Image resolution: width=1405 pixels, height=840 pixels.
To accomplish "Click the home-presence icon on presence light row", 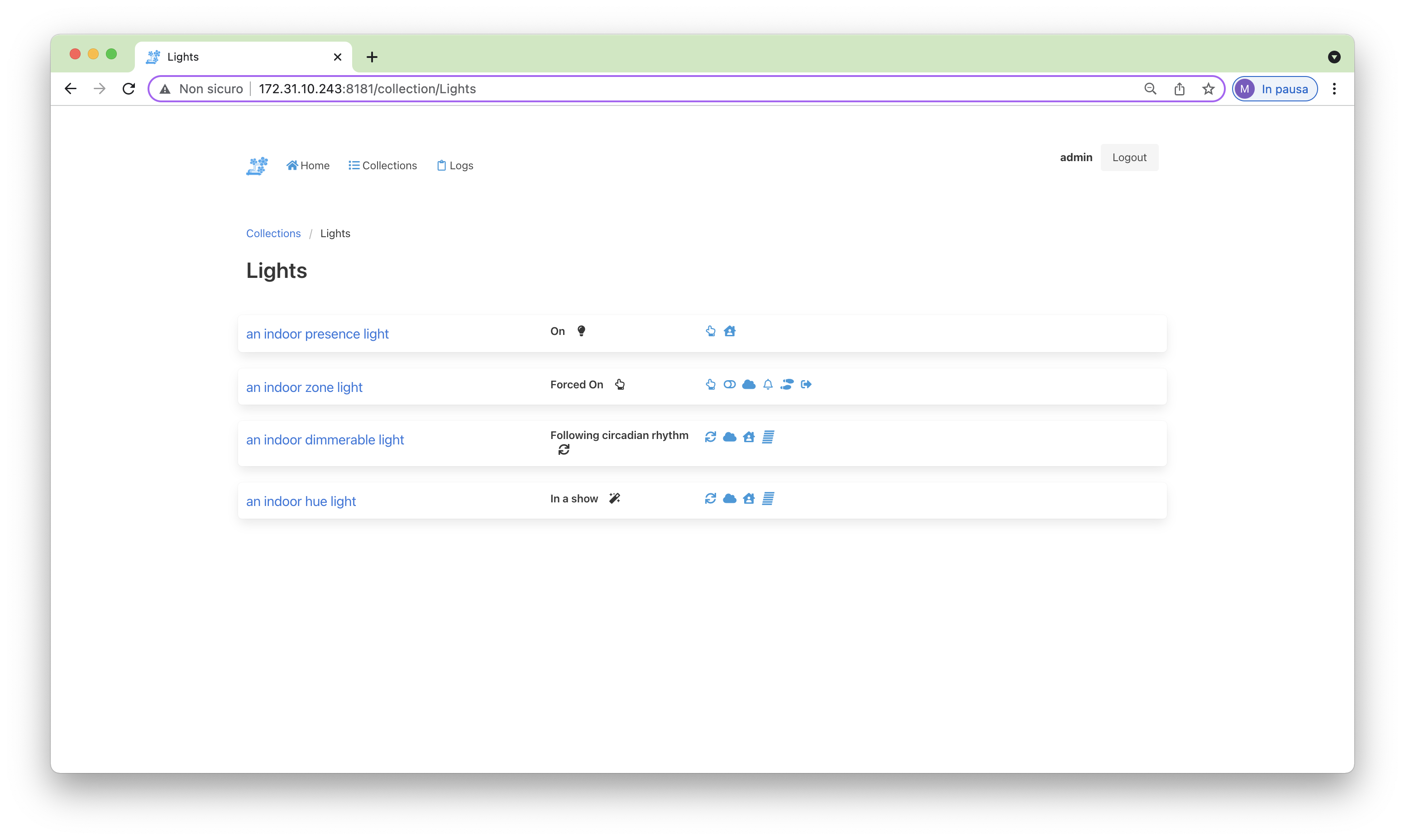I will [730, 331].
